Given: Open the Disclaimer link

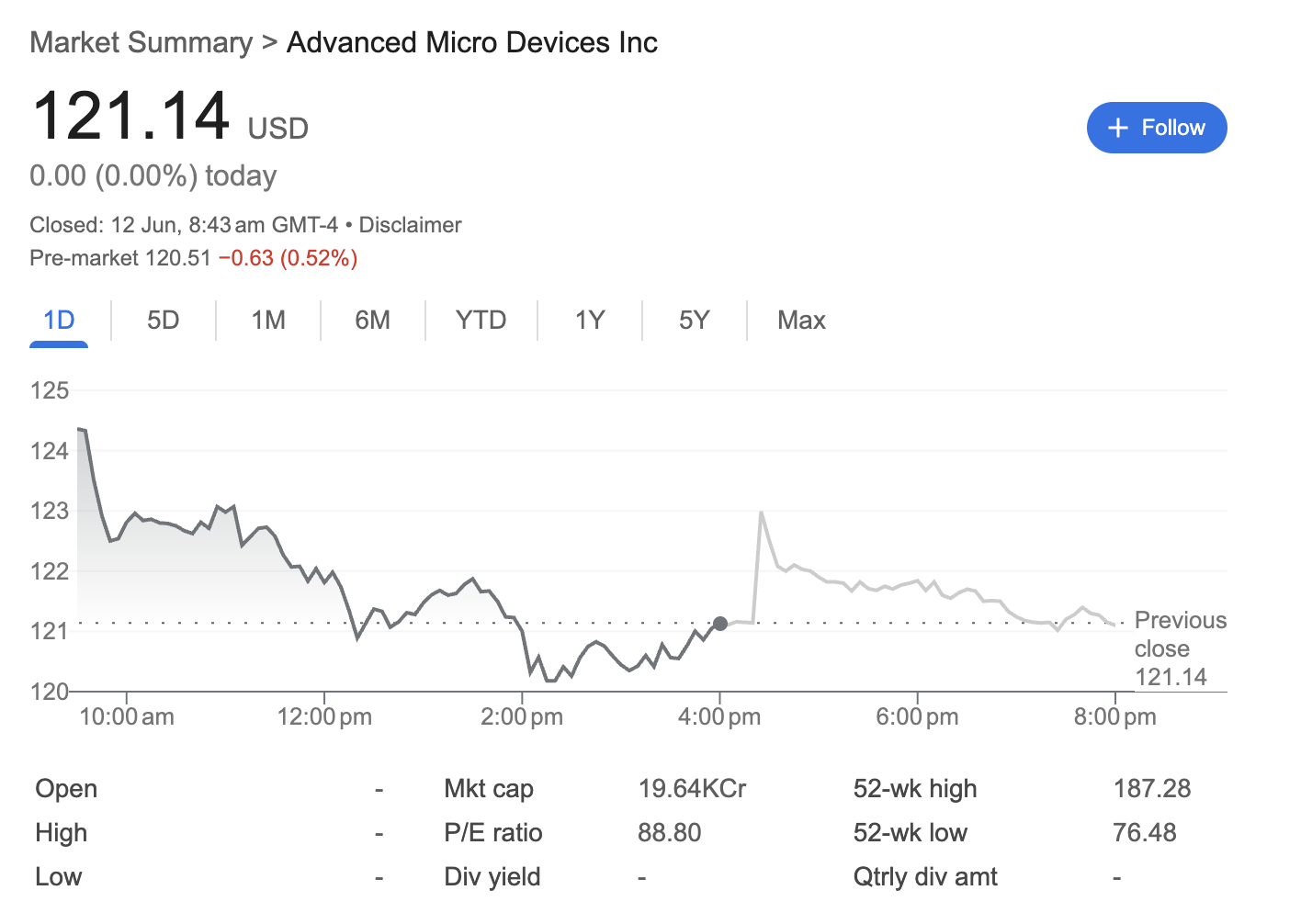Looking at the screenshot, I should (410, 225).
